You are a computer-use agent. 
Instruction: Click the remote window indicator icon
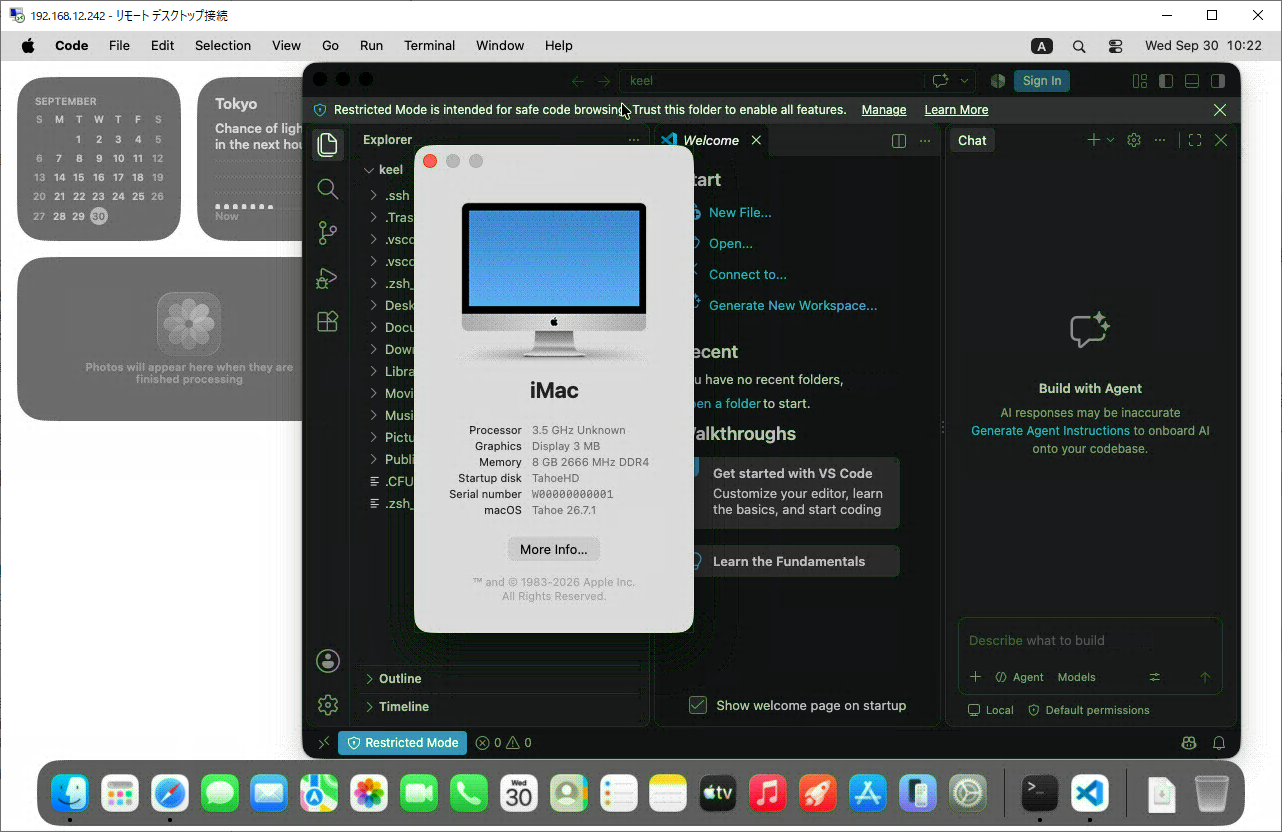323,743
